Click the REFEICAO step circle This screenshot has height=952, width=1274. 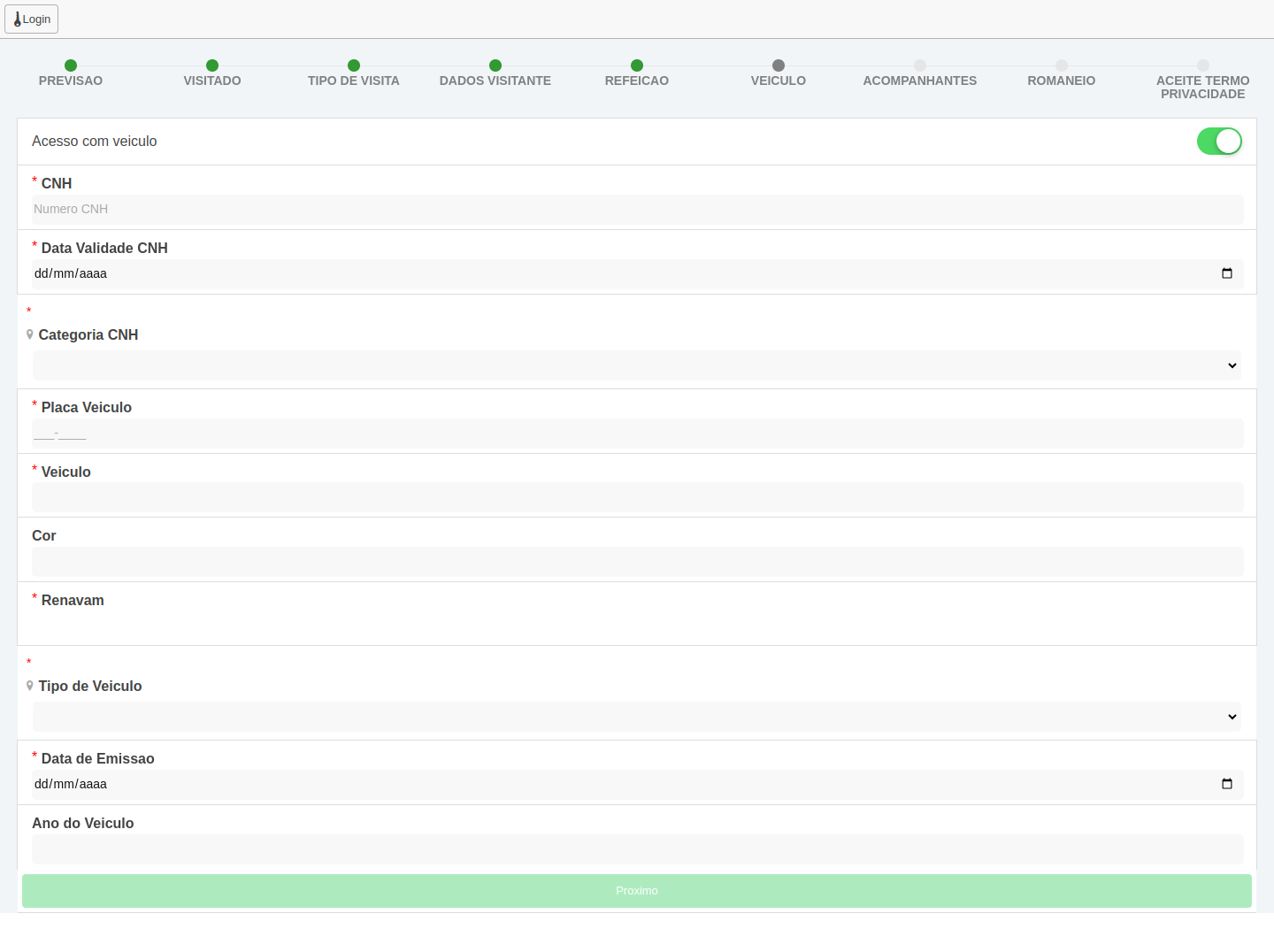(637, 65)
